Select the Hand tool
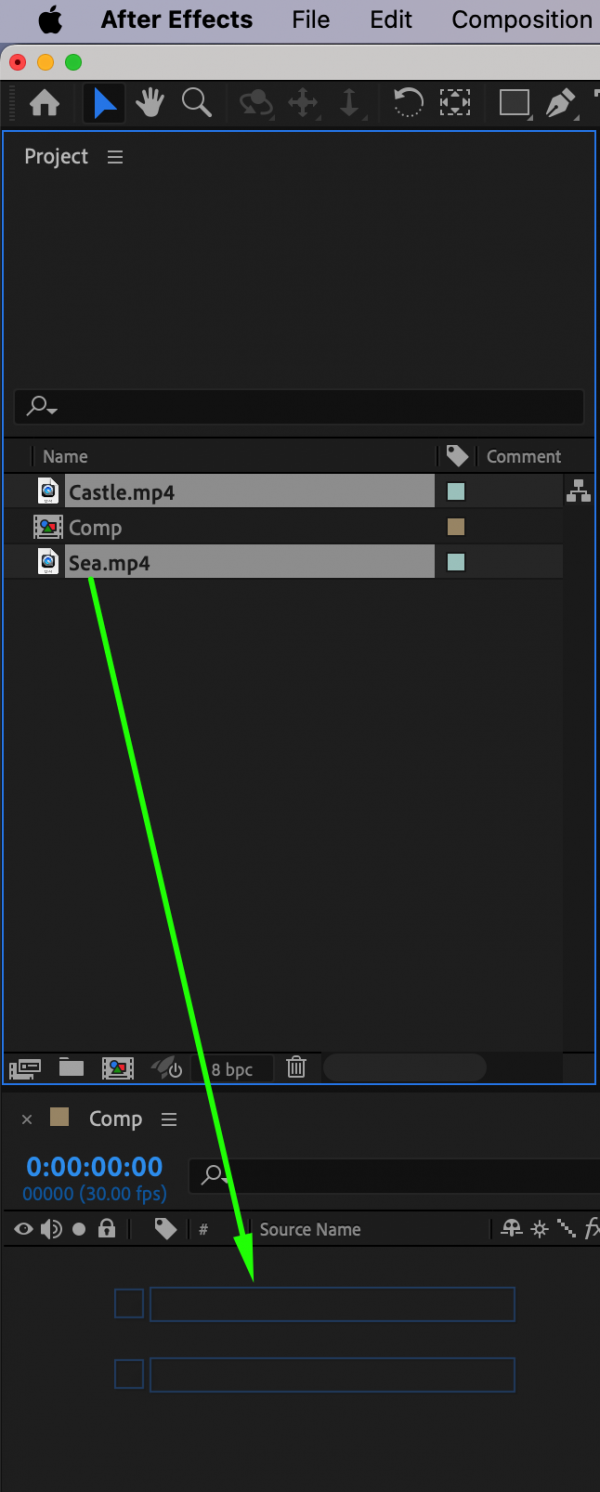 [150, 103]
